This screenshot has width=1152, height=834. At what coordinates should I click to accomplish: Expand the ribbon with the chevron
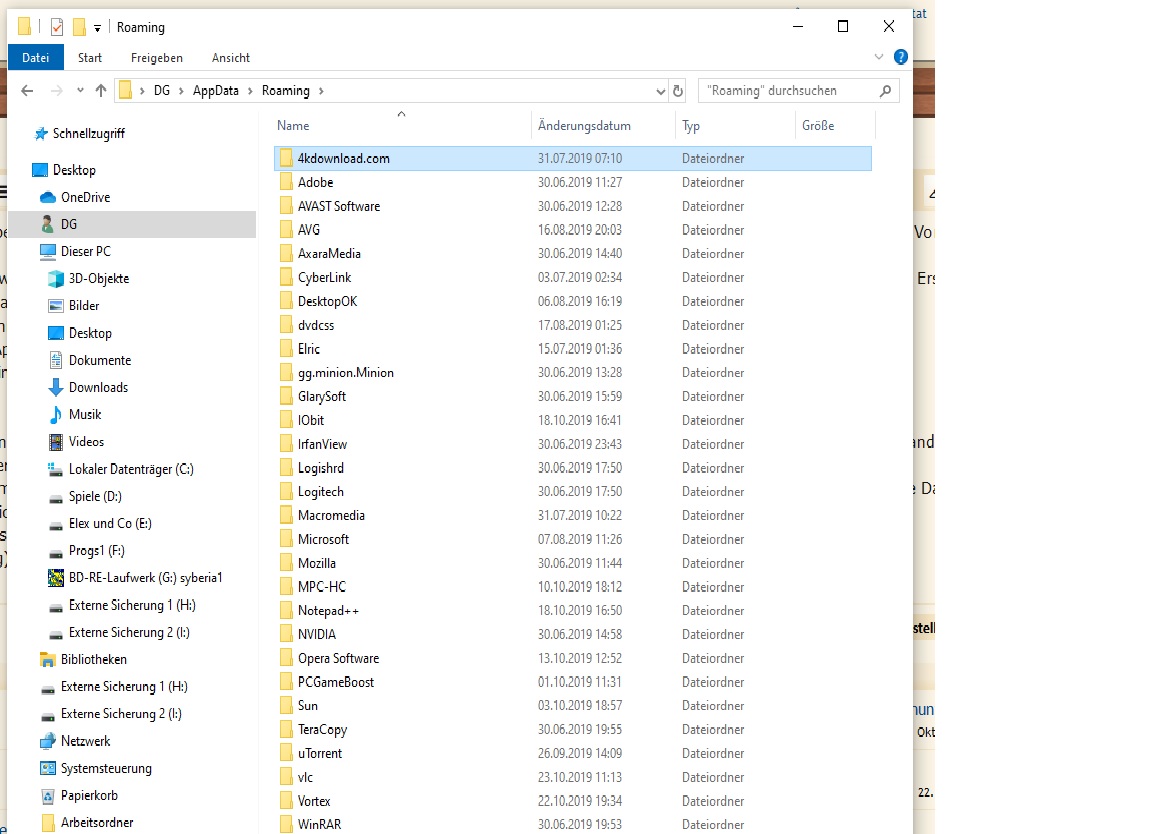(x=879, y=58)
